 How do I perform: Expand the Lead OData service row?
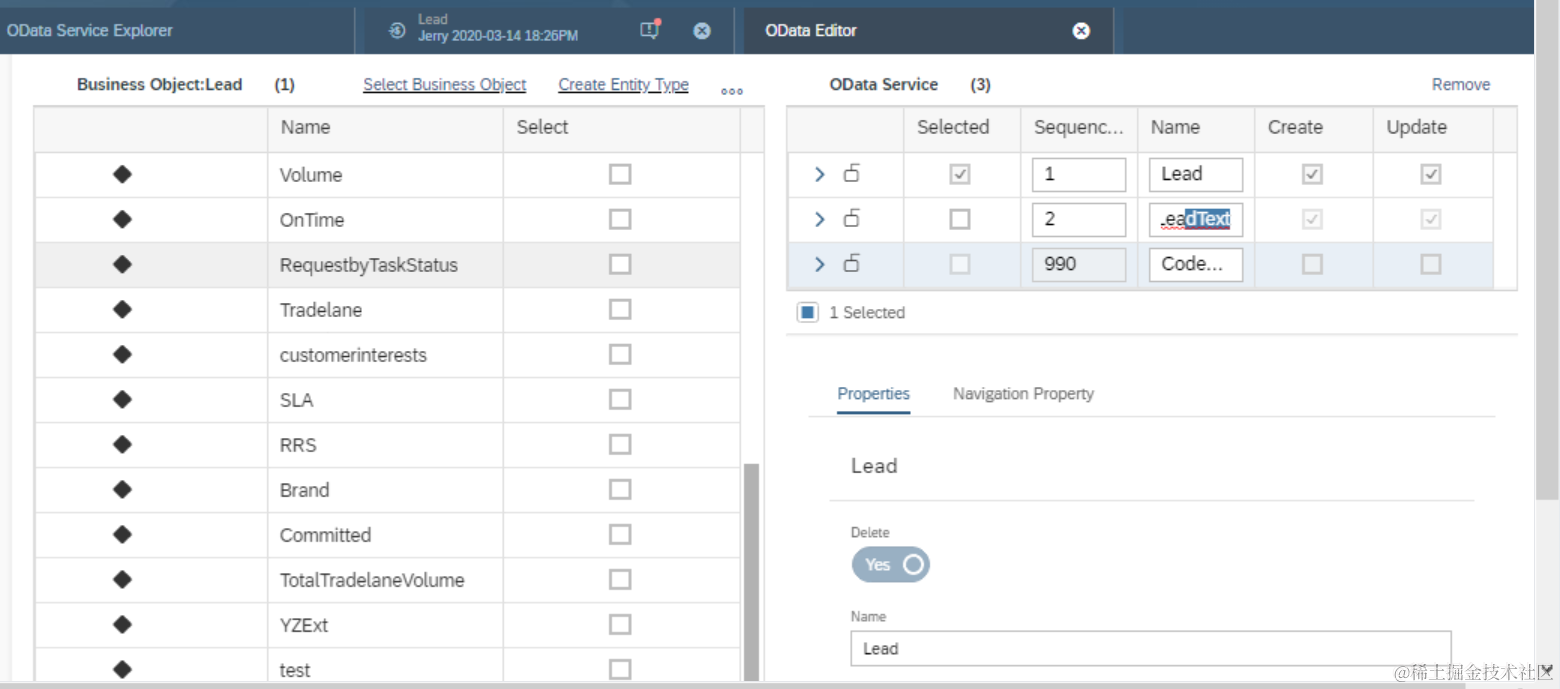[820, 174]
